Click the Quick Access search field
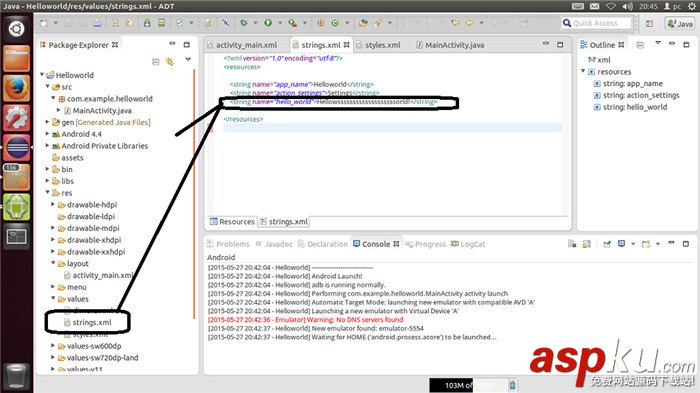Image resolution: width=700 pixels, height=393 pixels. click(x=596, y=23)
